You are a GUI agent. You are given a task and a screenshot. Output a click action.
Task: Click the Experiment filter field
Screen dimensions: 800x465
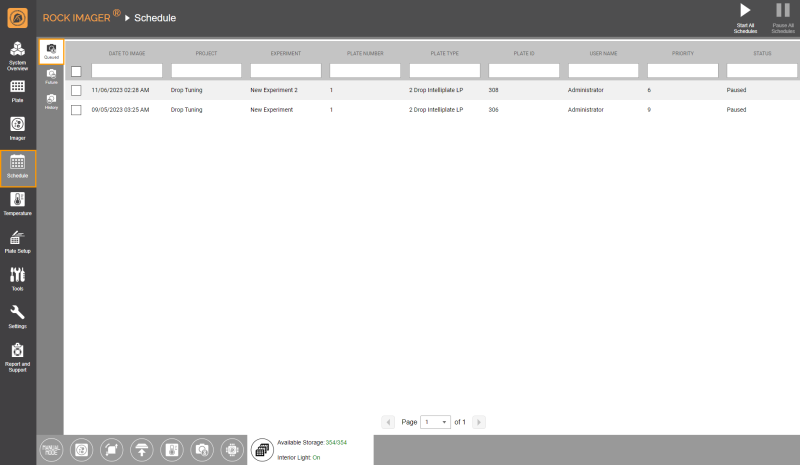[286, 70]
